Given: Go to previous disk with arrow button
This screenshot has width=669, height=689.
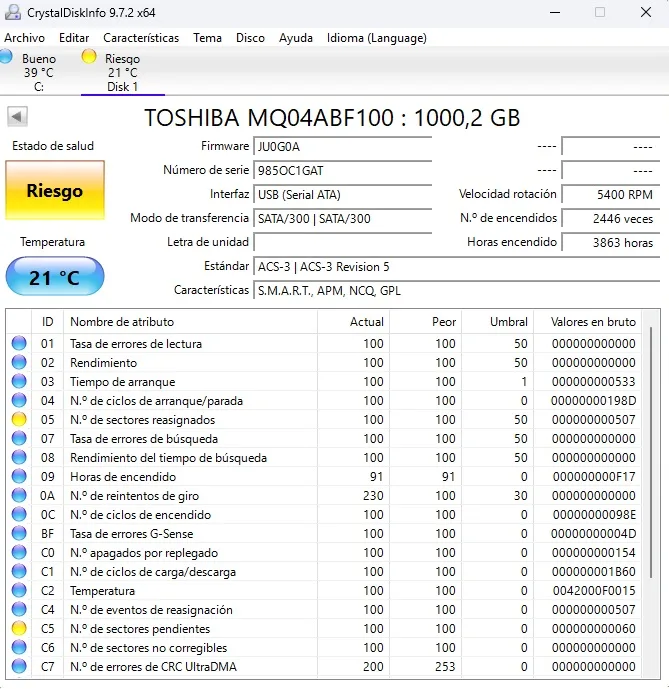Looking at the screenshot, I should click(x=17, y=117).
